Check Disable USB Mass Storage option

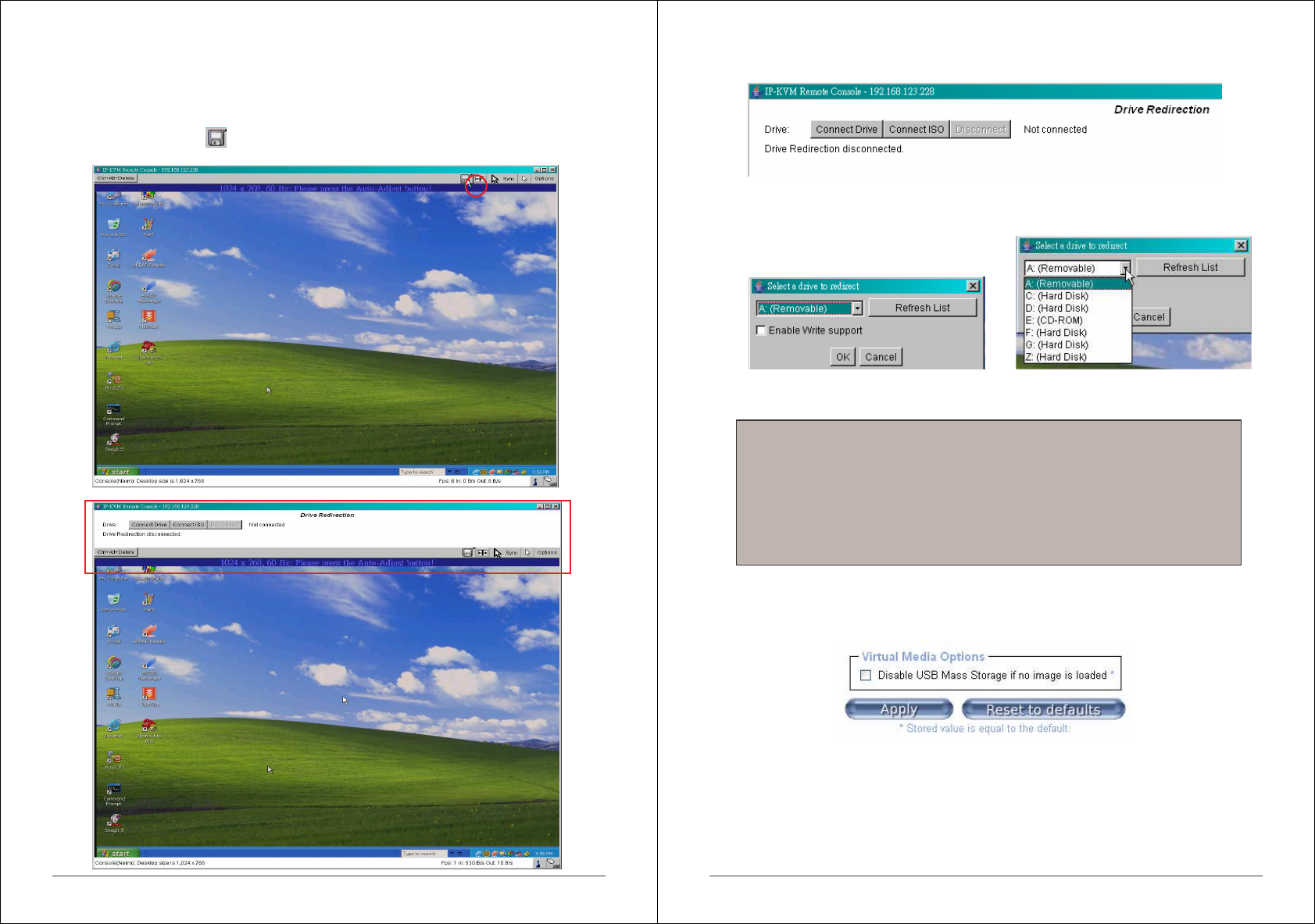click(866, 676)
